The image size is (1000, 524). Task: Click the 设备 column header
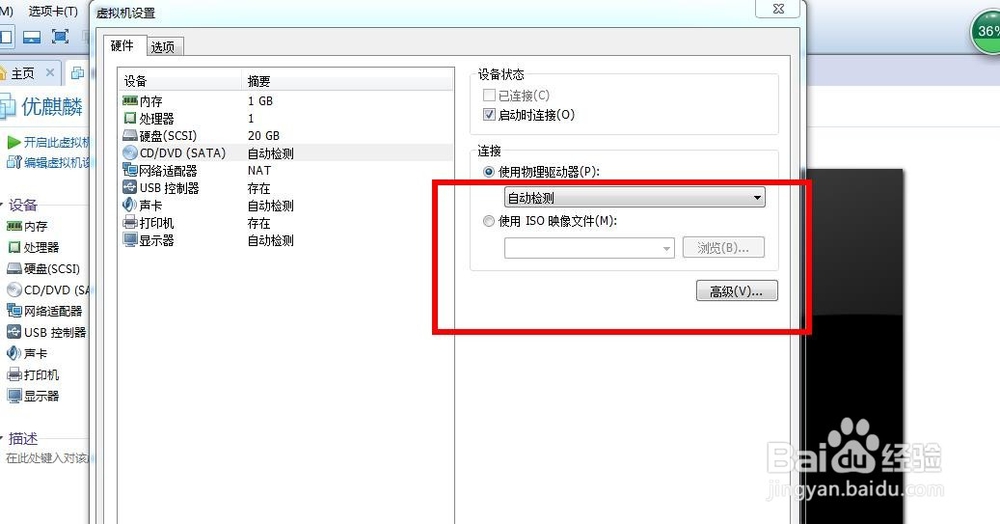179,81
